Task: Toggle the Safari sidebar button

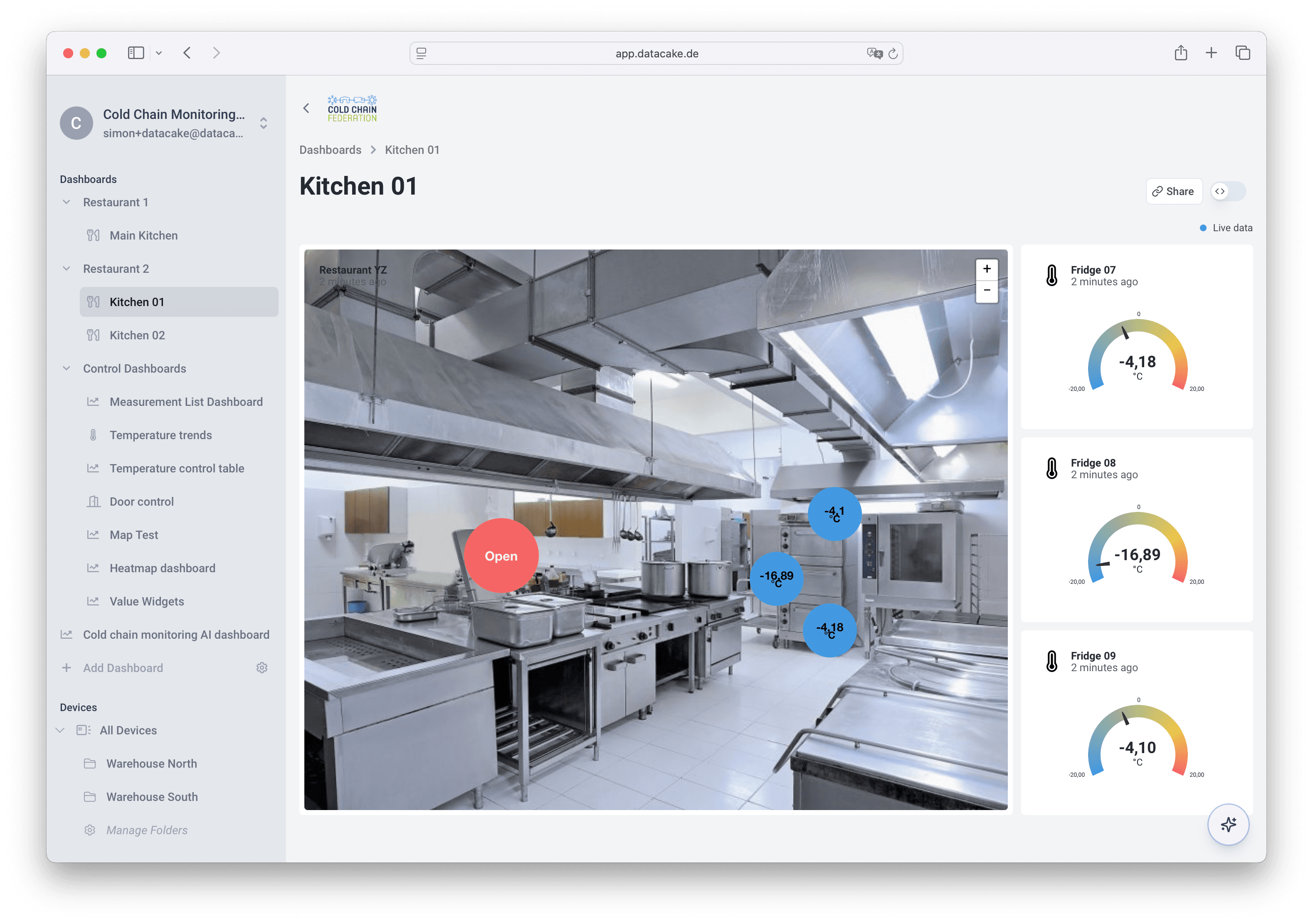Action: [x=136, y=53]
